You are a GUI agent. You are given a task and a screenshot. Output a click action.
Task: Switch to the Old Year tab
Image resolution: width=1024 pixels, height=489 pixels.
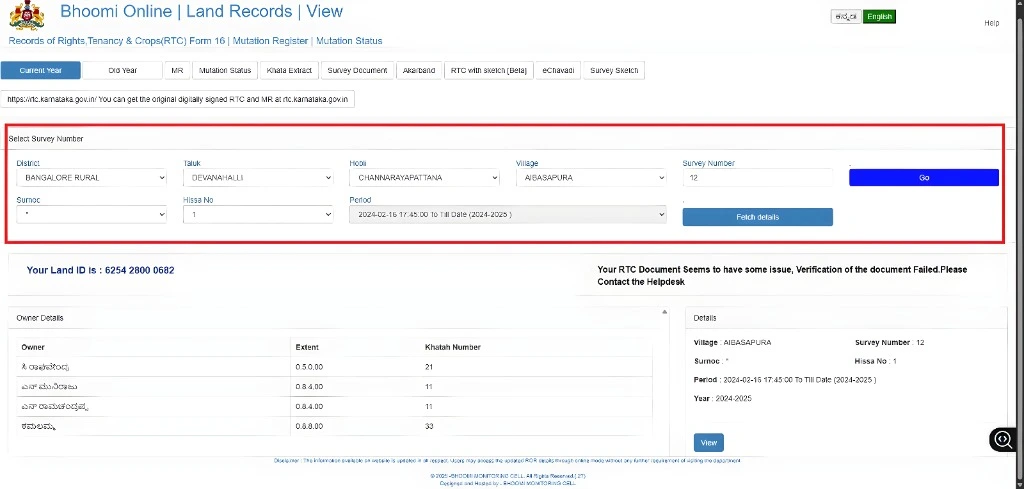(123, 71)
